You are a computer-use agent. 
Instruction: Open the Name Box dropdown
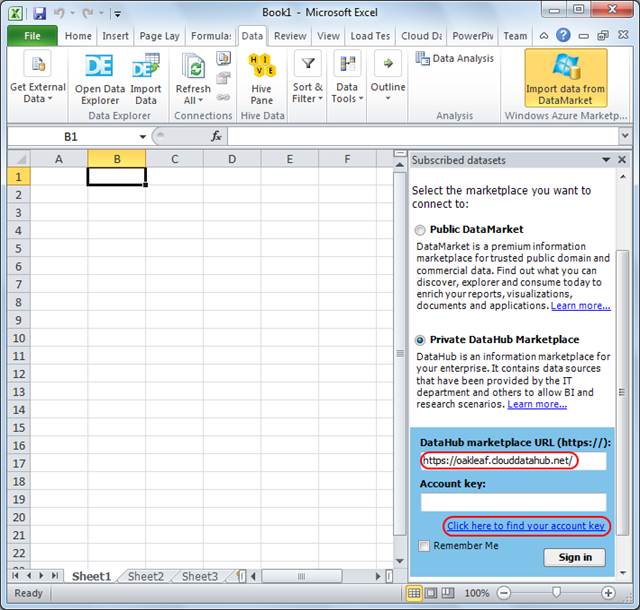[142, 137]
